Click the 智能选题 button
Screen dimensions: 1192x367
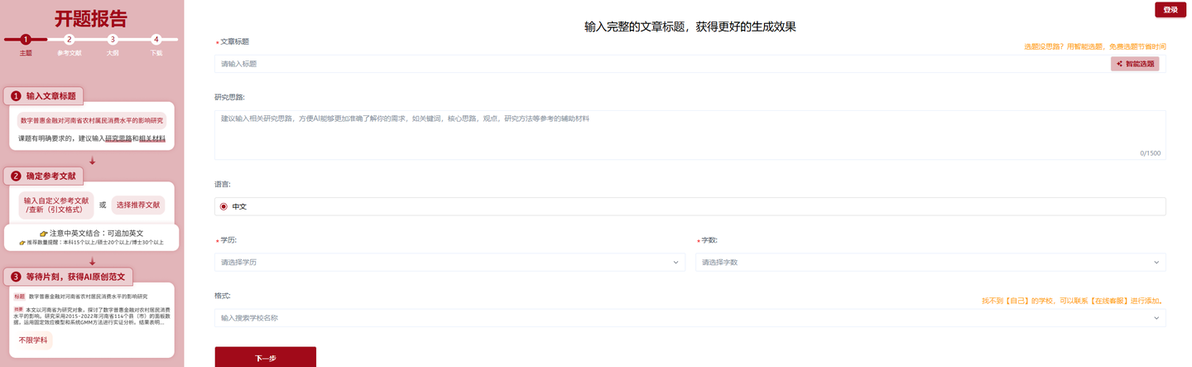click(1135, 64)
